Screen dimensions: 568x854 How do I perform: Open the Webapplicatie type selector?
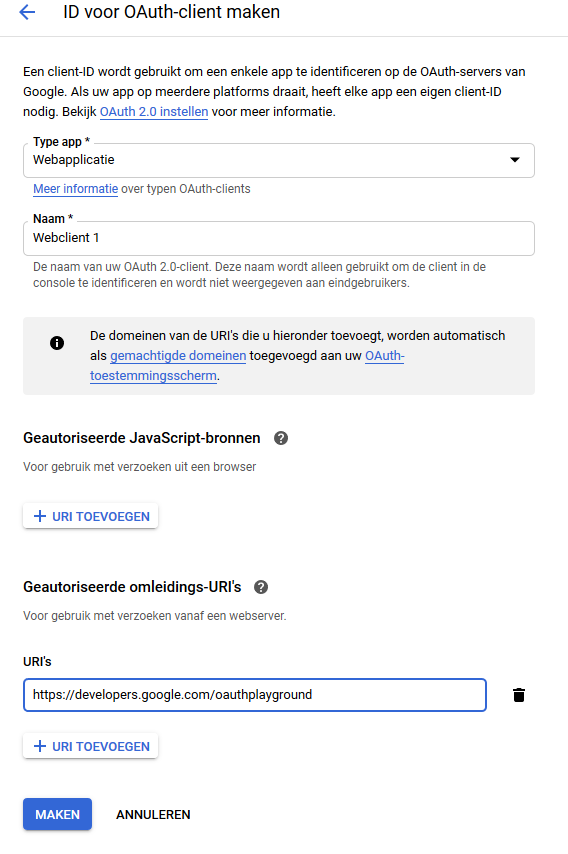279,160
